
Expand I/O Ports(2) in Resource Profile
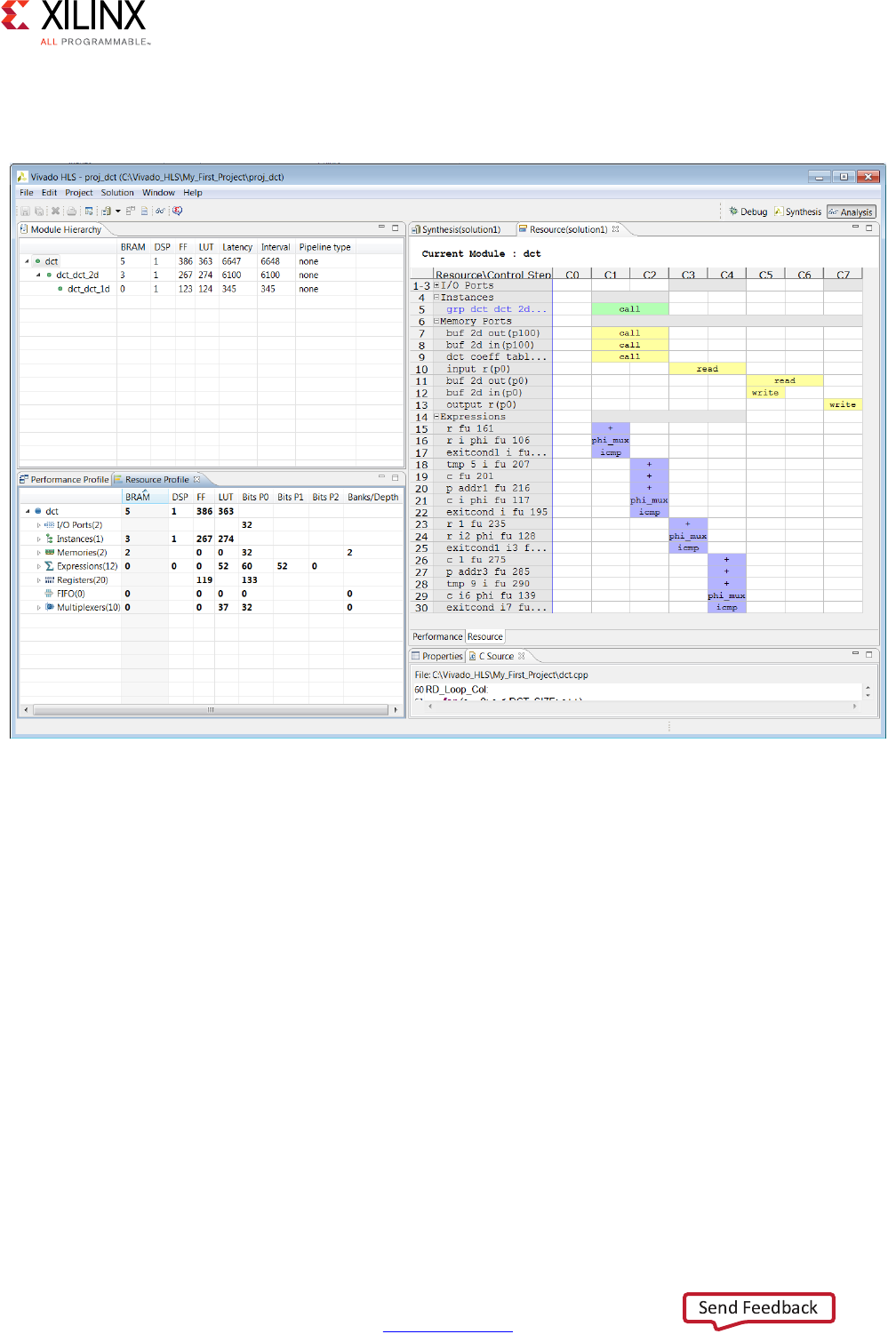click(x=38, y=525)
